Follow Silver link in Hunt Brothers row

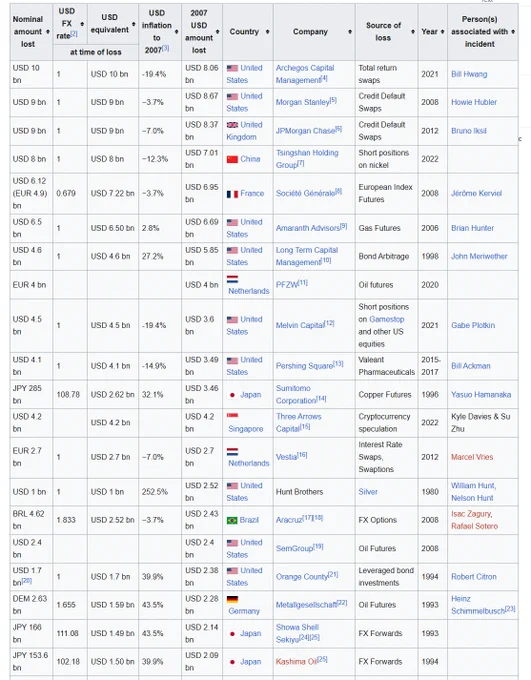coord(368,492)
